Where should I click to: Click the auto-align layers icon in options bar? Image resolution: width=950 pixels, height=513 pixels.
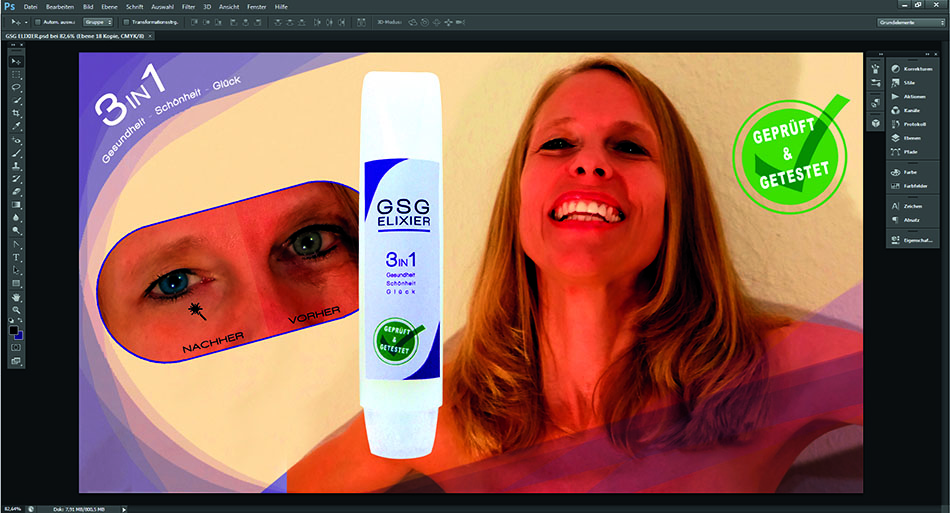(361, 22)
